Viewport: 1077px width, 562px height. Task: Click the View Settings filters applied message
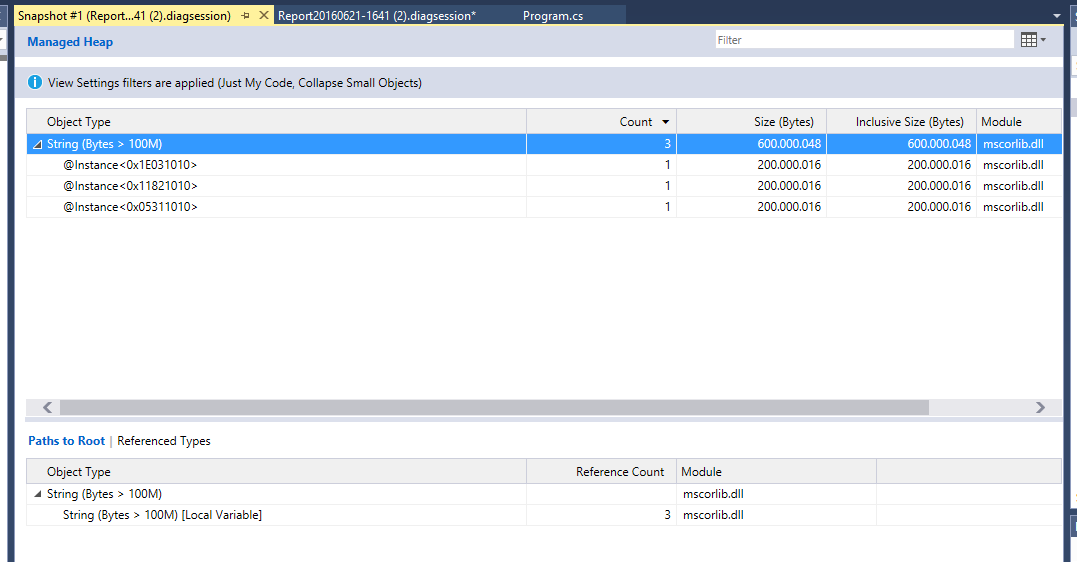[235, 82]
